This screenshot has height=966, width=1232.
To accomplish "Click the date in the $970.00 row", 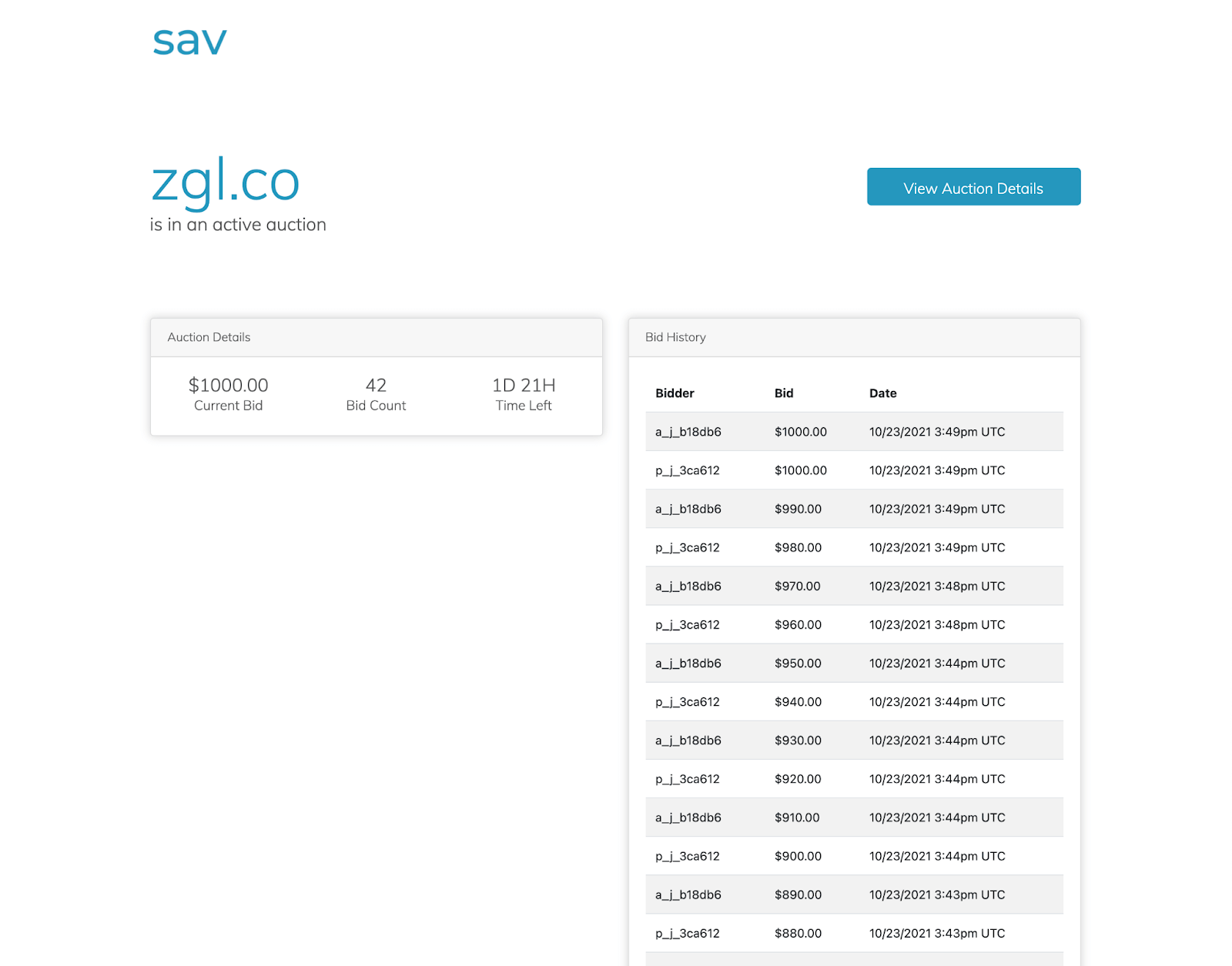I will click(937, 586).
